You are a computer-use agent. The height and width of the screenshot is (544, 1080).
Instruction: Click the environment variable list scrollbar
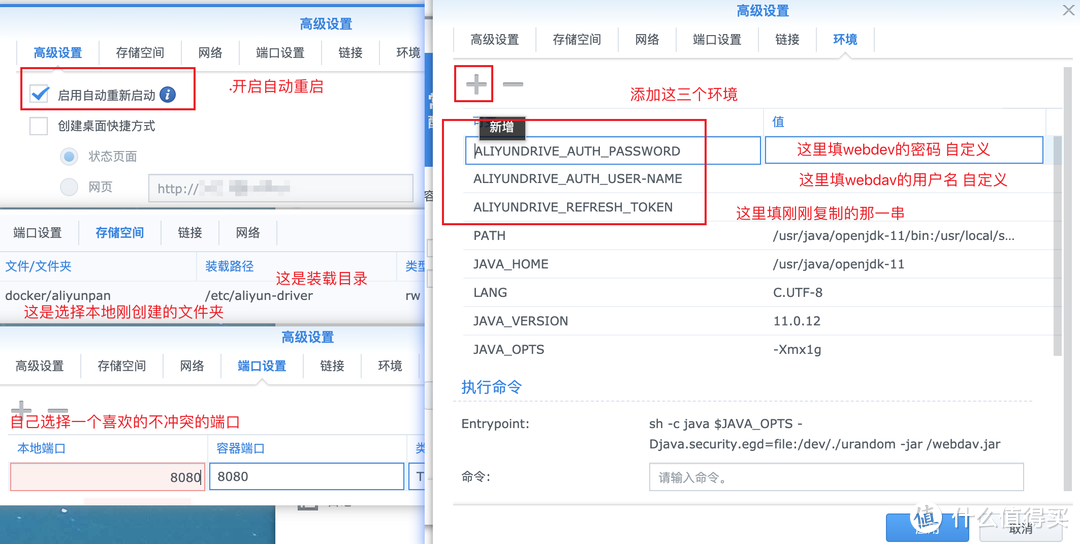coord(1058,245)
